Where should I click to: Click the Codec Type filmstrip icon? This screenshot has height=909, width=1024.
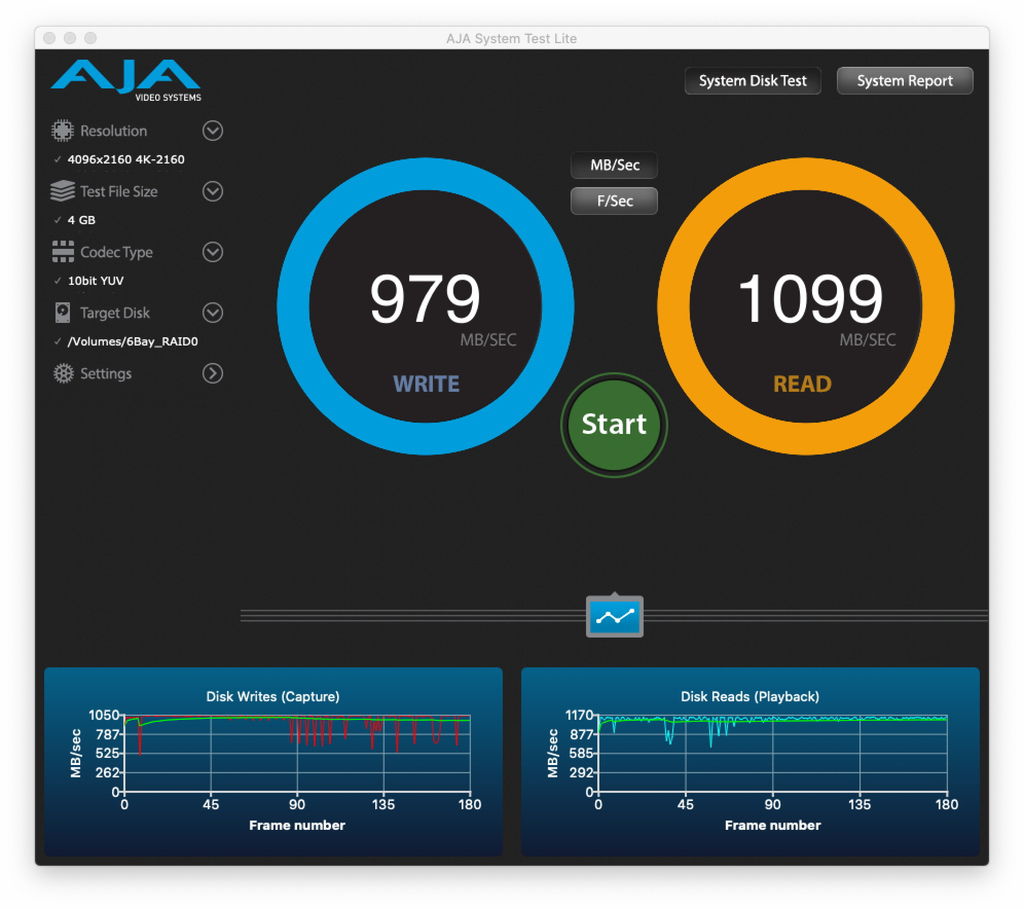click(x=63, y=251)
